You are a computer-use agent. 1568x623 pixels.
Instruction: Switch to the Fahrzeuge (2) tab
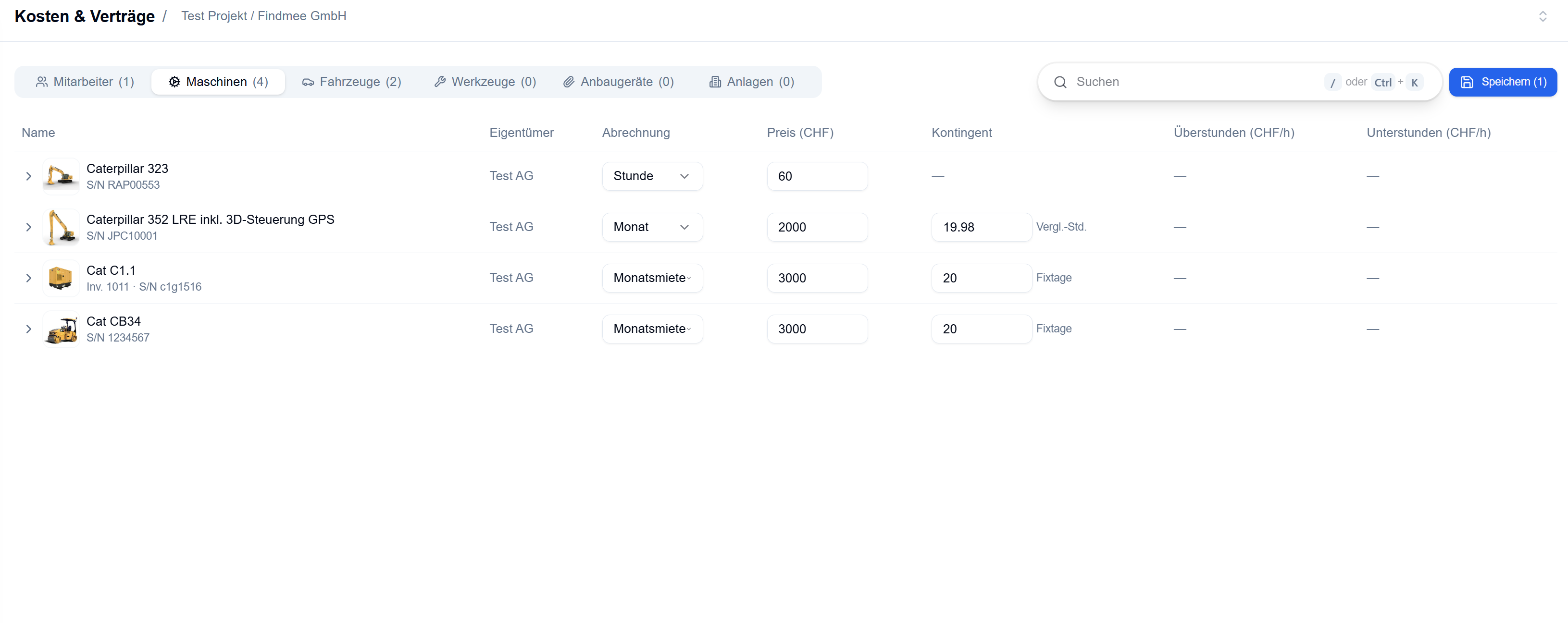pos(351,82)
